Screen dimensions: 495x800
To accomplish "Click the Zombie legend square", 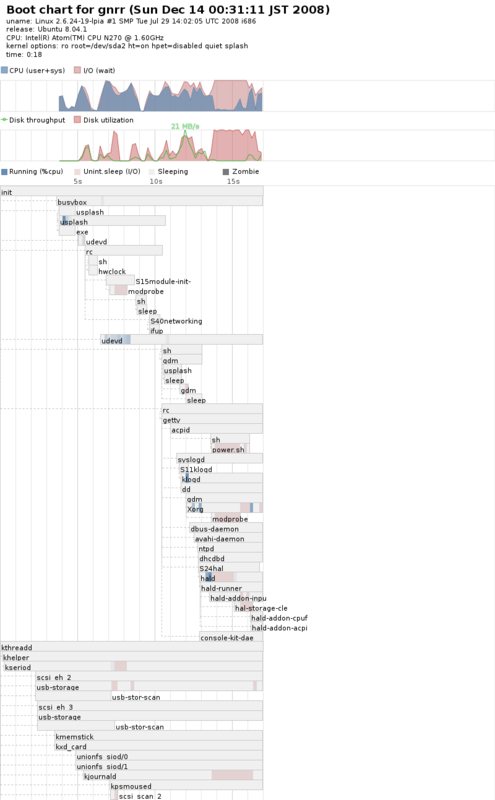I will click(226, 172).
